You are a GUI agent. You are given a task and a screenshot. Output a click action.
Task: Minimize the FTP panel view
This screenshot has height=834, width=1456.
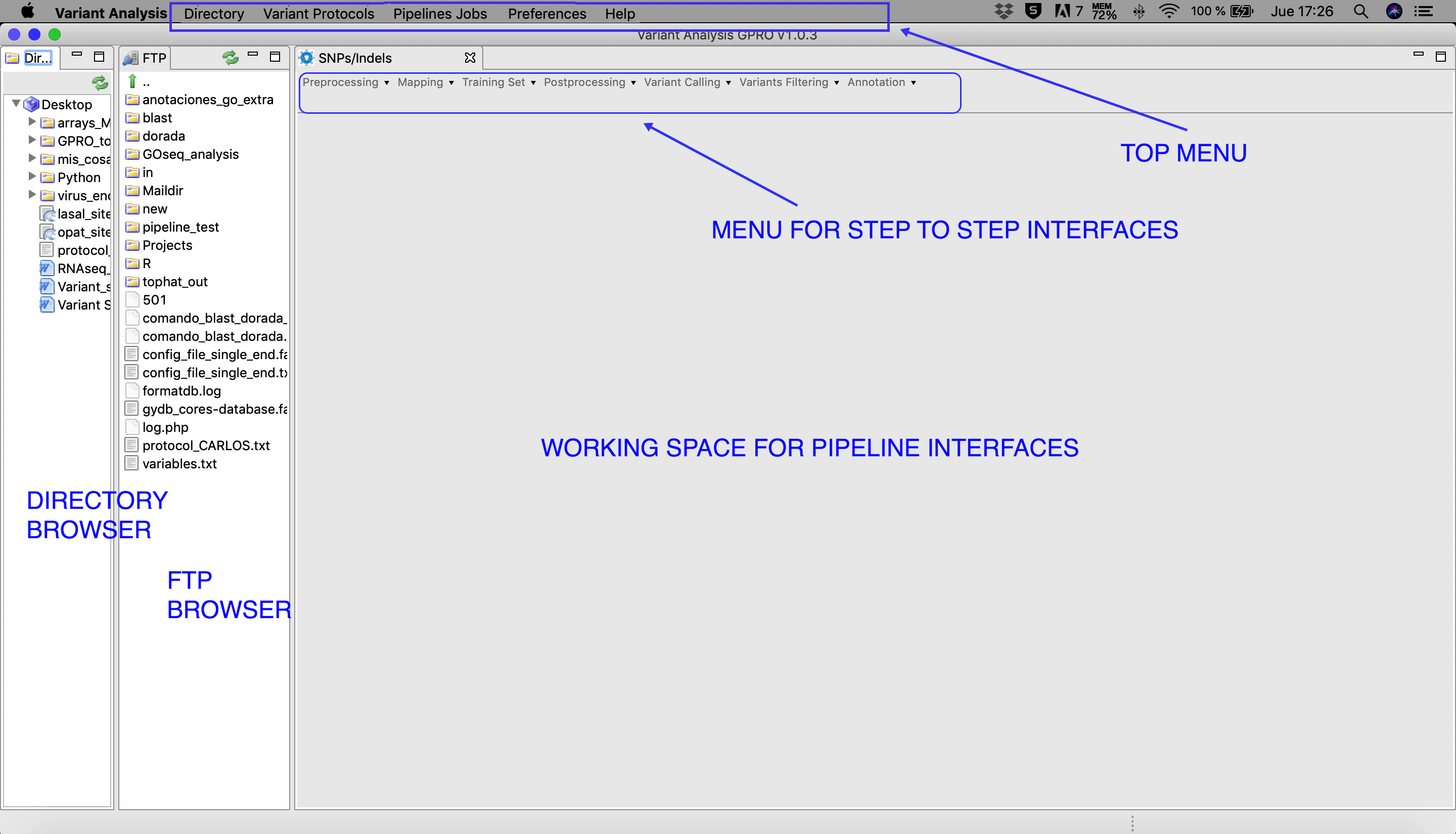pos(252,55)
